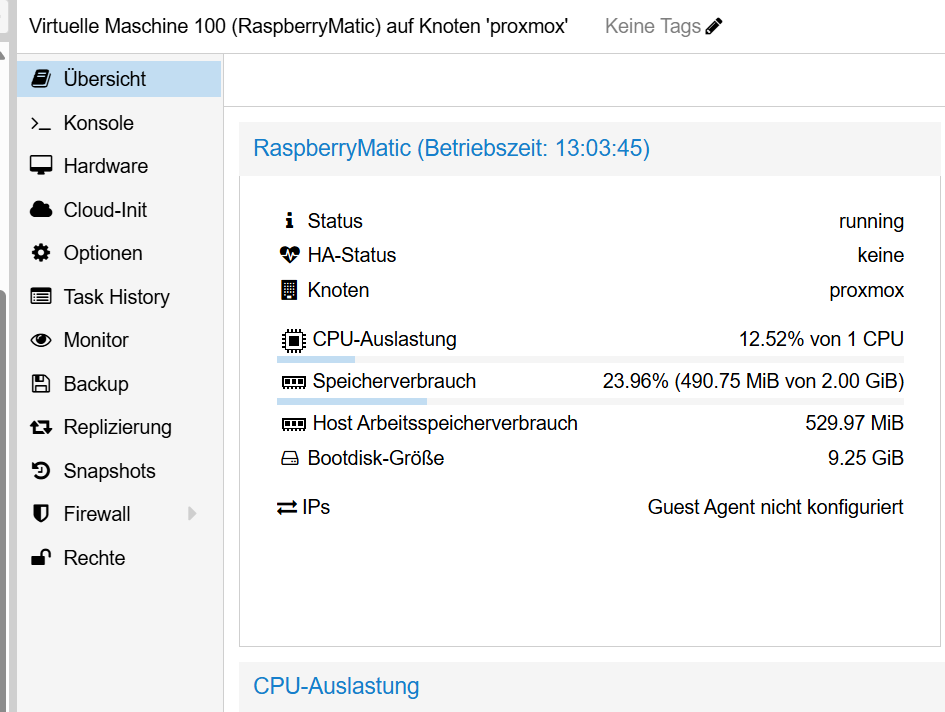Open the Übersicht section
This screenshot has width=945, height=712.
(119, 79)
